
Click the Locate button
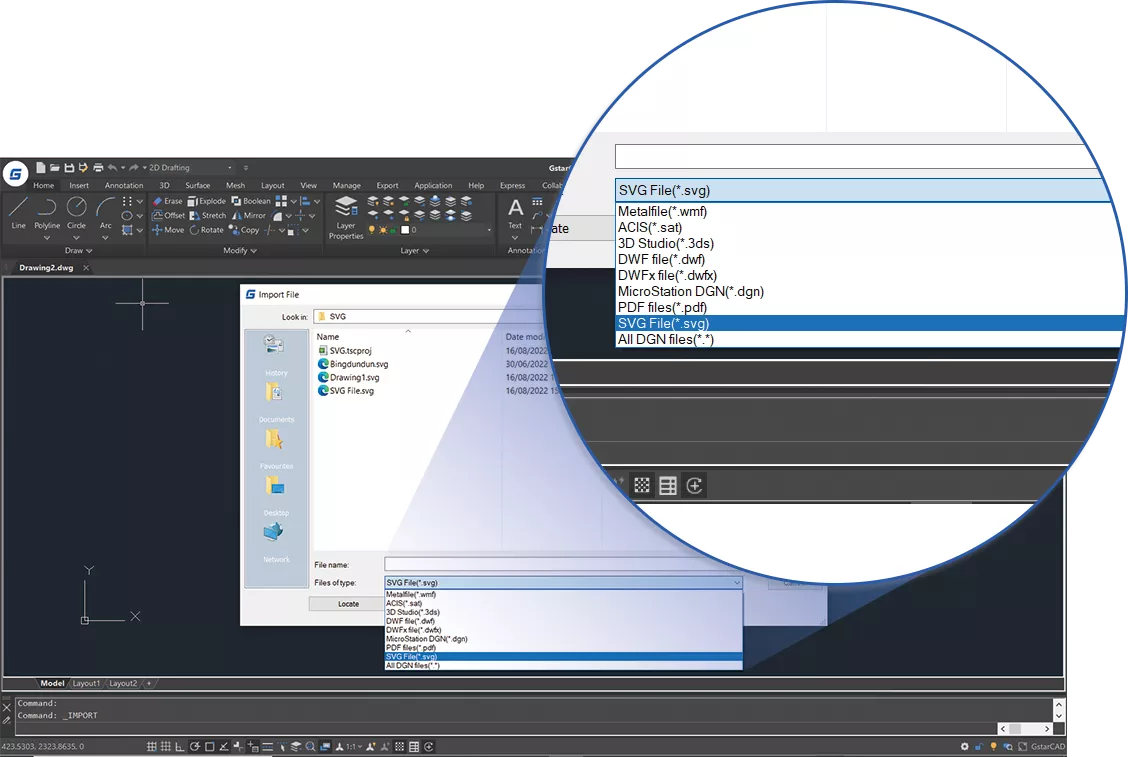(x=348, y=604)
